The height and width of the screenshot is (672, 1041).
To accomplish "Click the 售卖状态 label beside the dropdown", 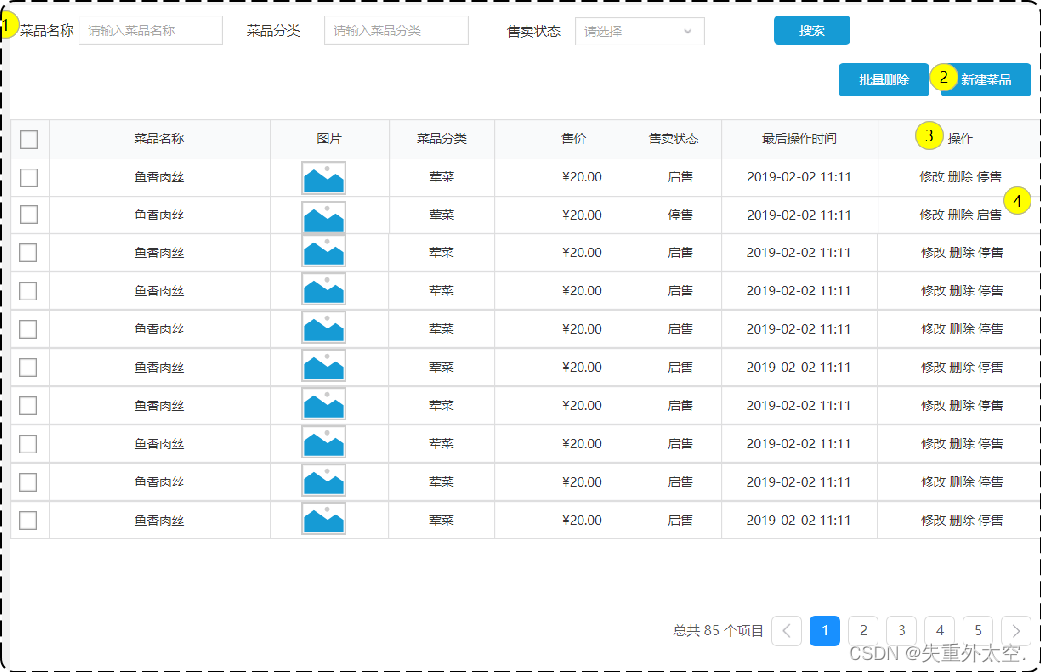I will coord(534,31).
